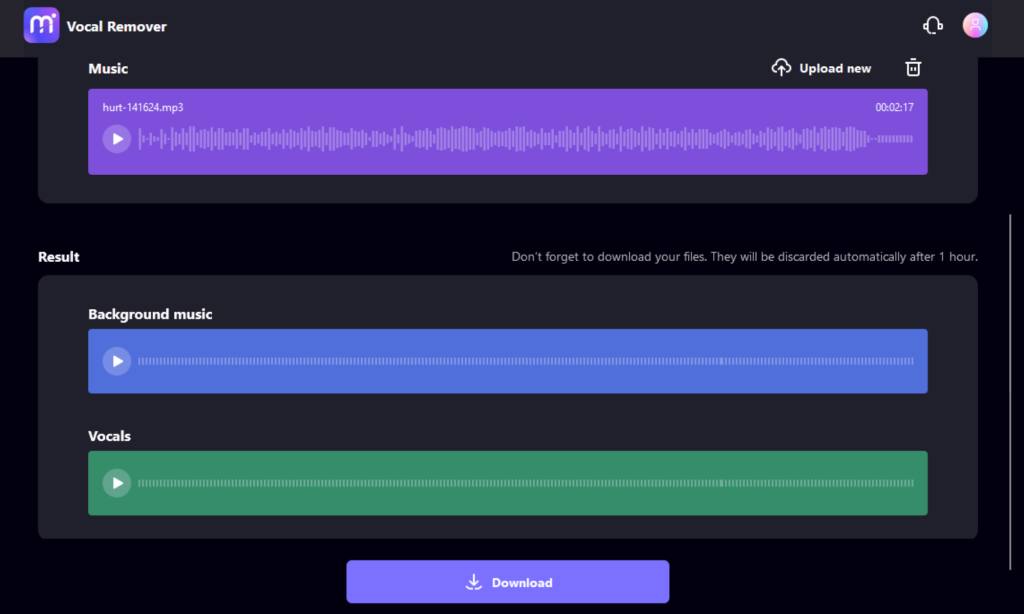The width and height of the screenshot is (1024, 614).
Task: Click the Result section heading
Action: pos(58,256)
